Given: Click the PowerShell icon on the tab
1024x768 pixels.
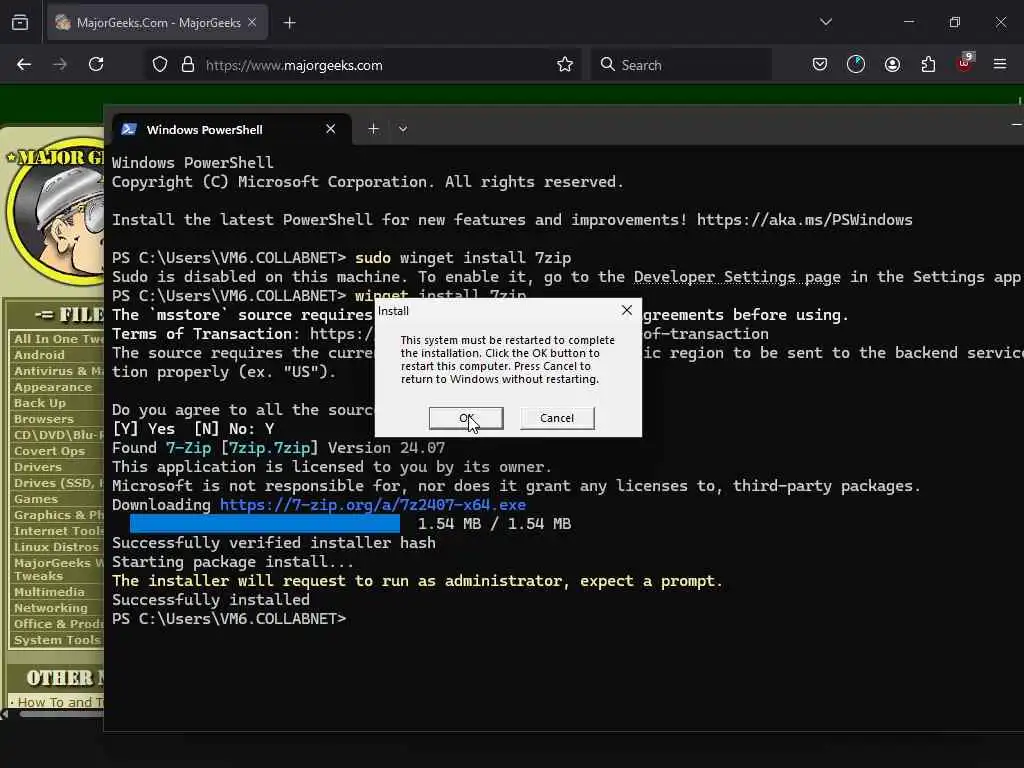Looking at the screenshot, I should pyautogui.click(x=129, y=129).
